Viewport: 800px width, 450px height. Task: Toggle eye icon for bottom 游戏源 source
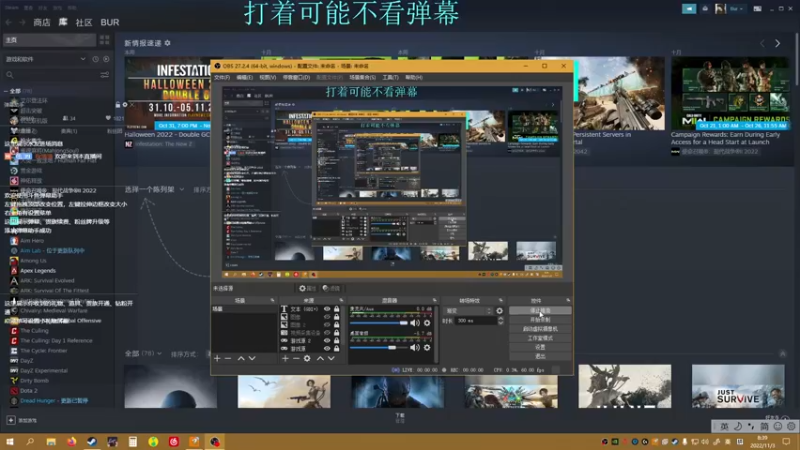coord(327,348)
